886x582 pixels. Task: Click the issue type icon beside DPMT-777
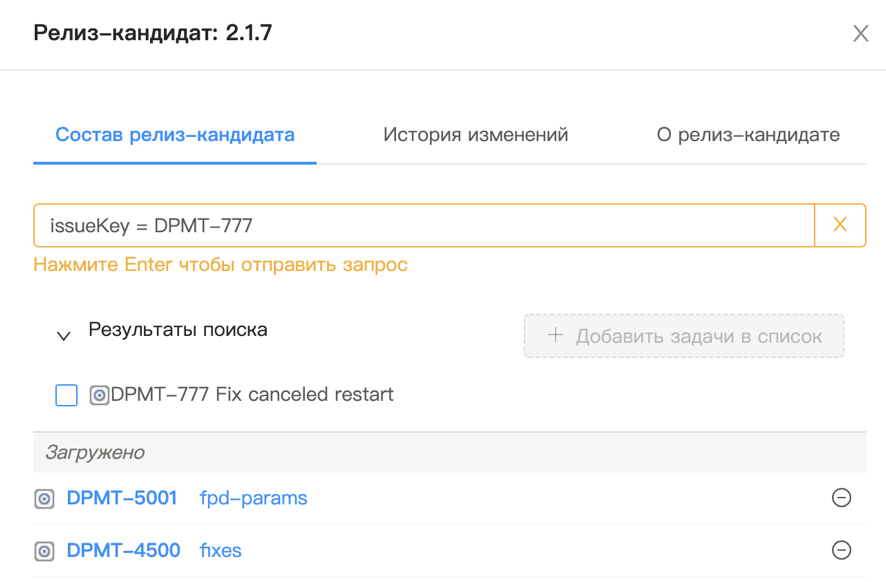[99, 395]
